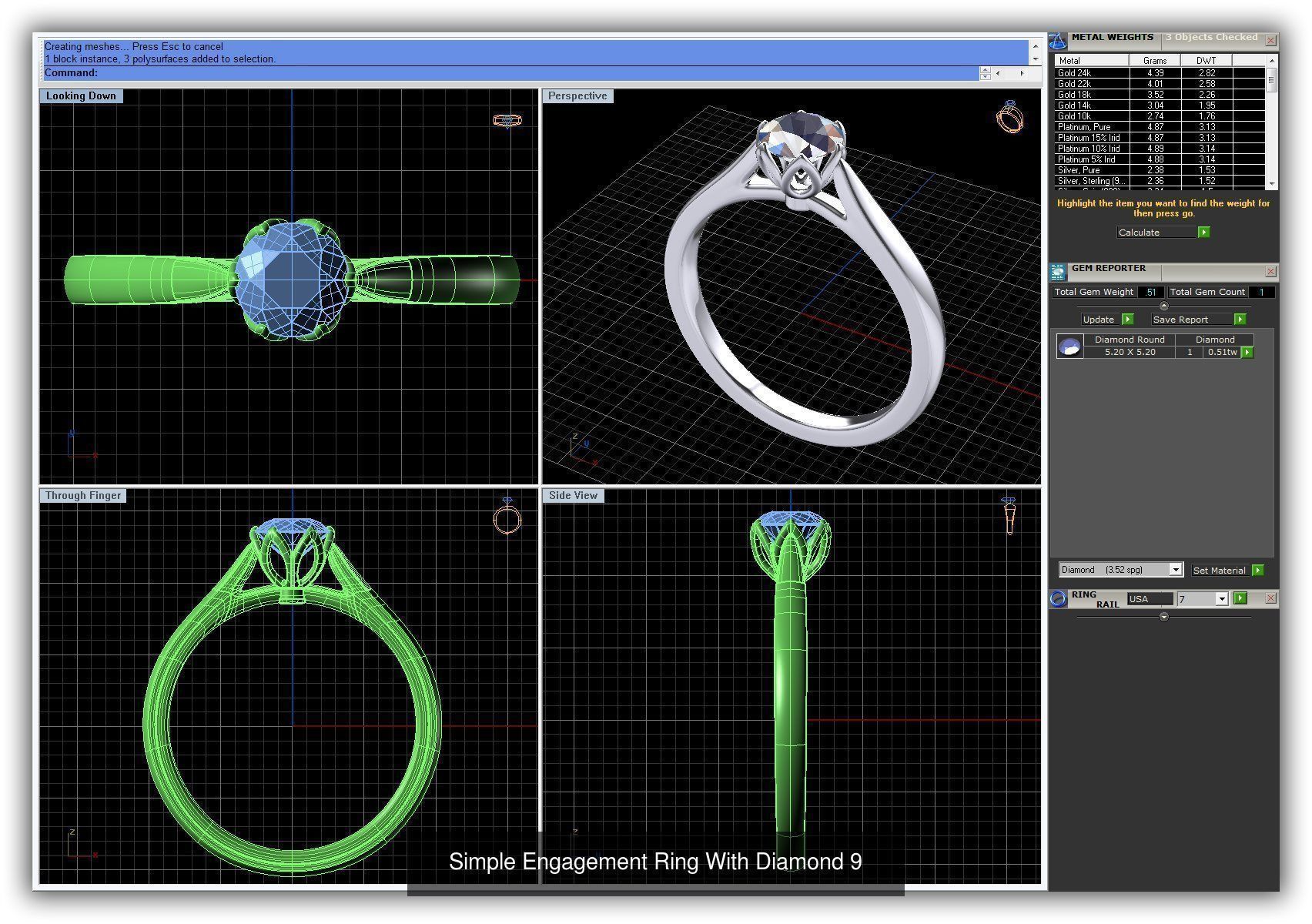This screenshot has height=924, width=1312.
Task: Click the metal weights list scroll-up arrow
Action: [x=1271, y=60]
